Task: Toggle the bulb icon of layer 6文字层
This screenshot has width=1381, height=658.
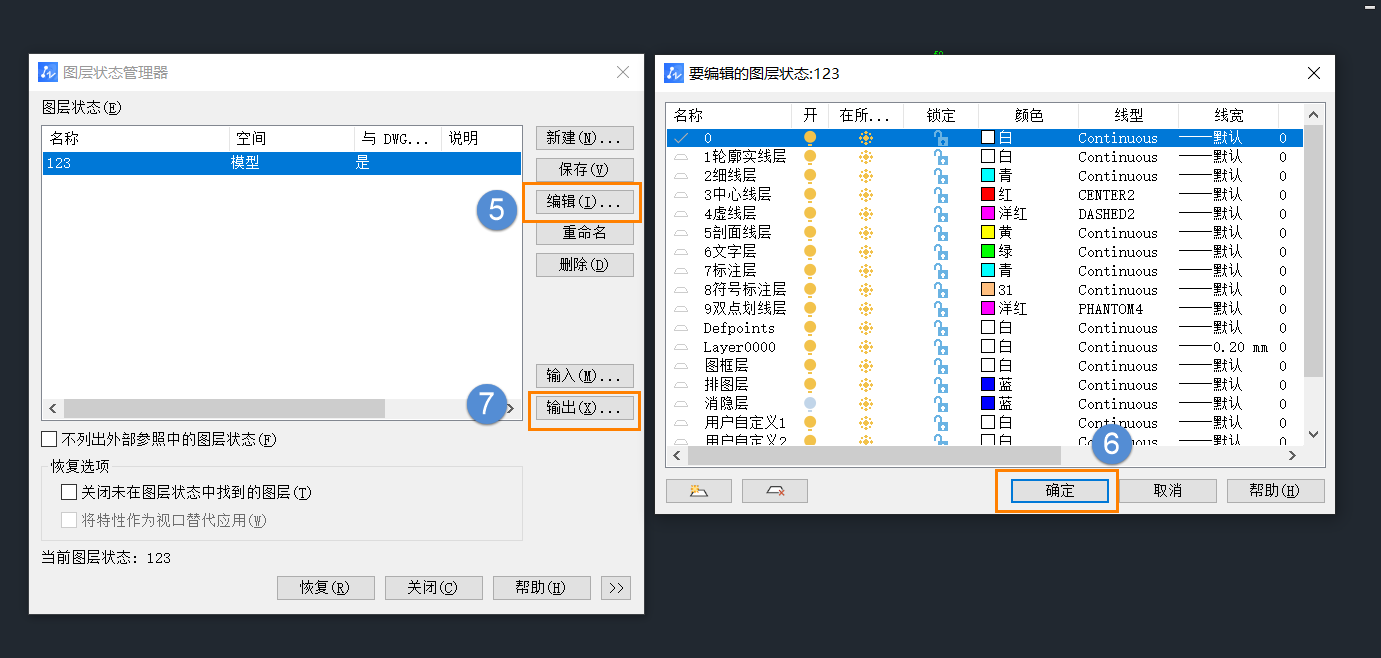Action: pyautogui.click(x=810, y=252)
